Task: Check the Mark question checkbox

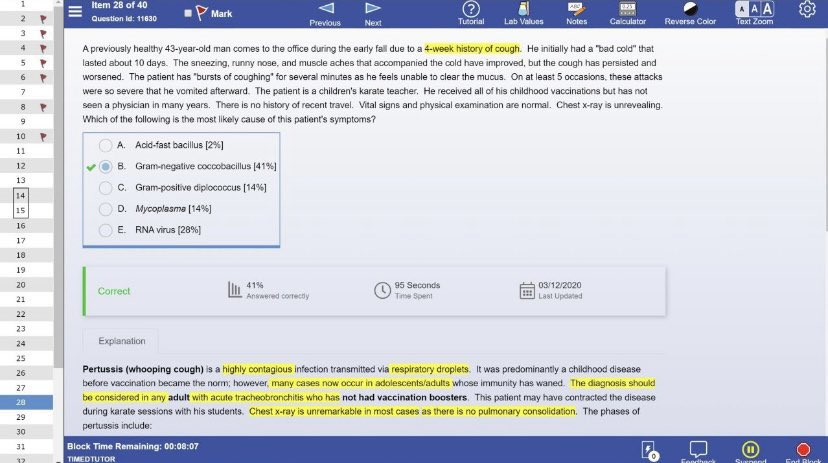Action: (x=188, y=13)
